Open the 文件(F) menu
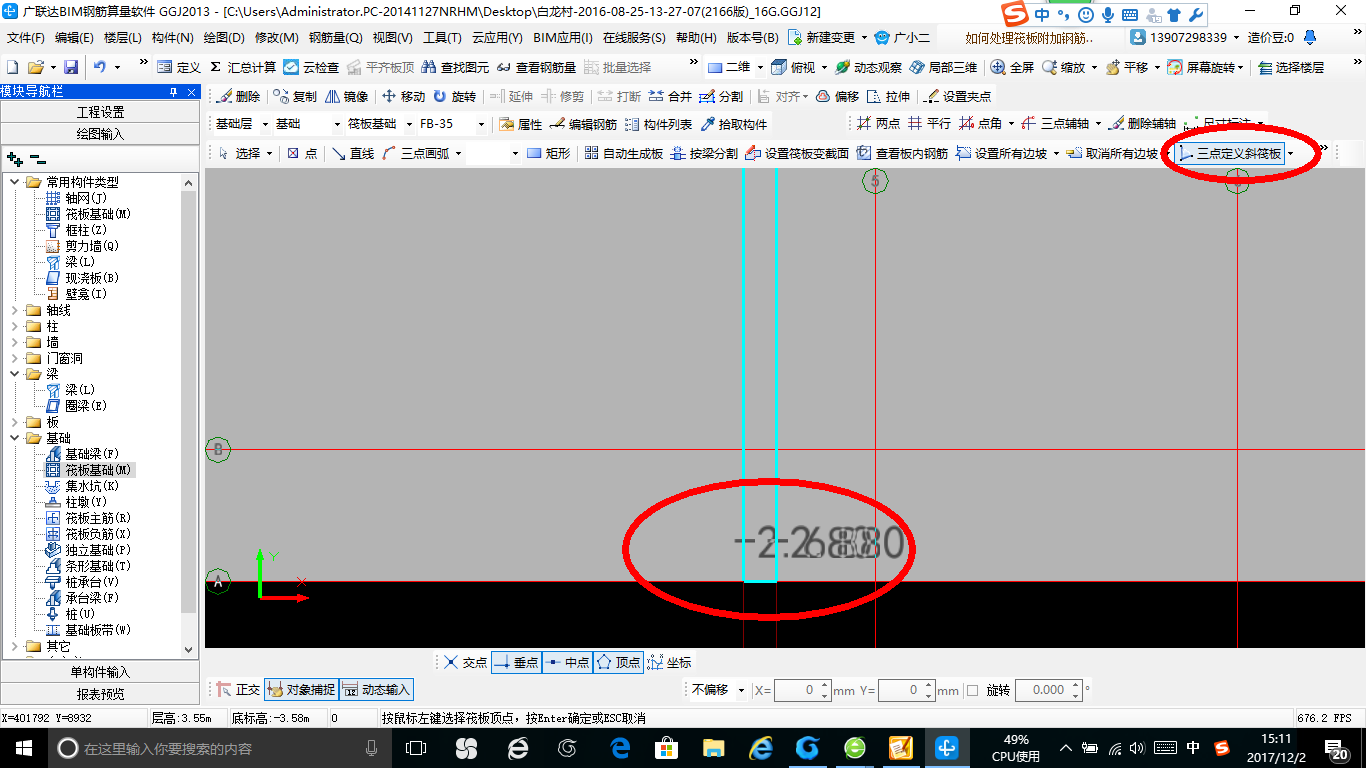The image size is (1366, 768). tap(26, 38)
